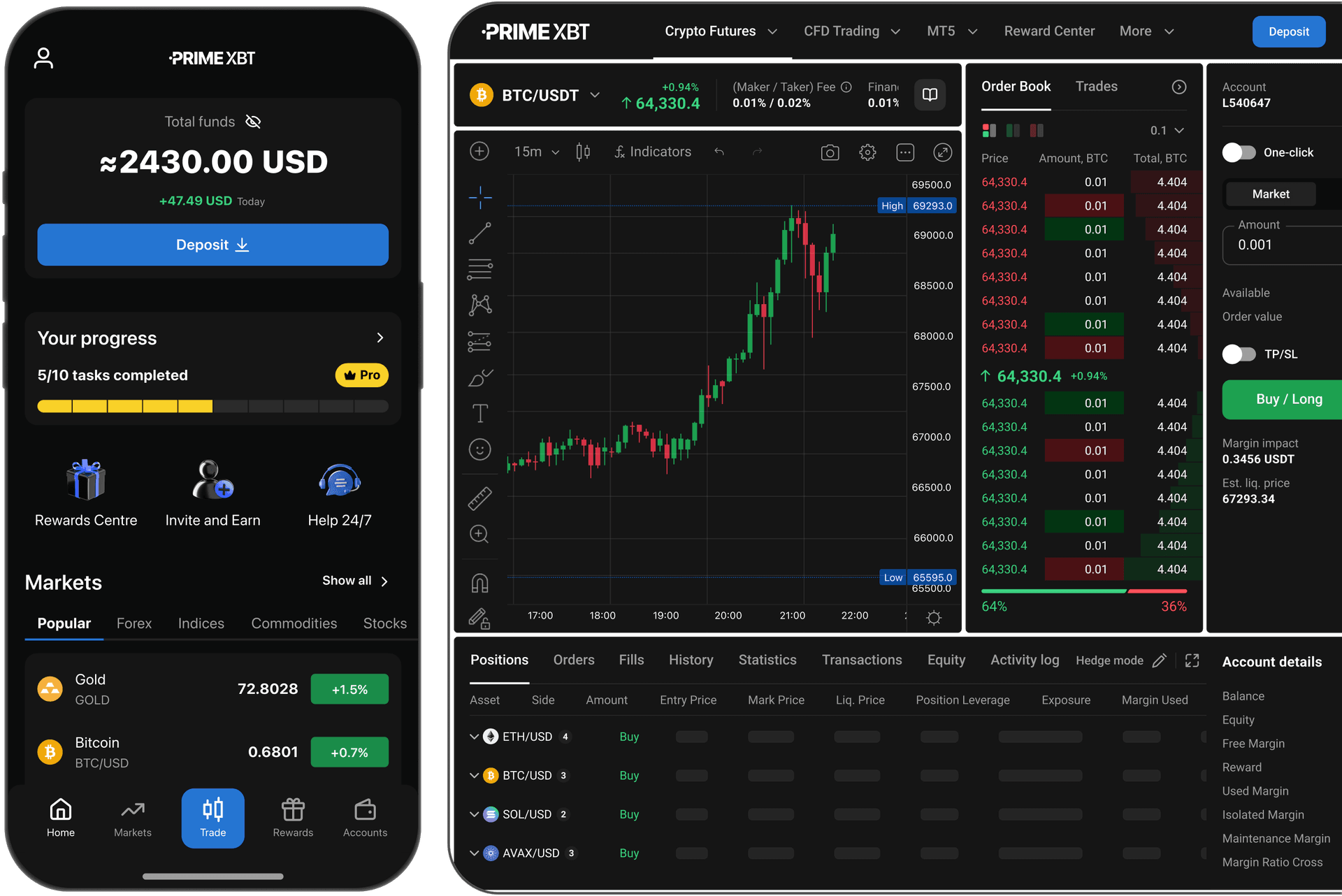Tap the mobile Deposit button
1342x896 pixels.
[212, 245]
